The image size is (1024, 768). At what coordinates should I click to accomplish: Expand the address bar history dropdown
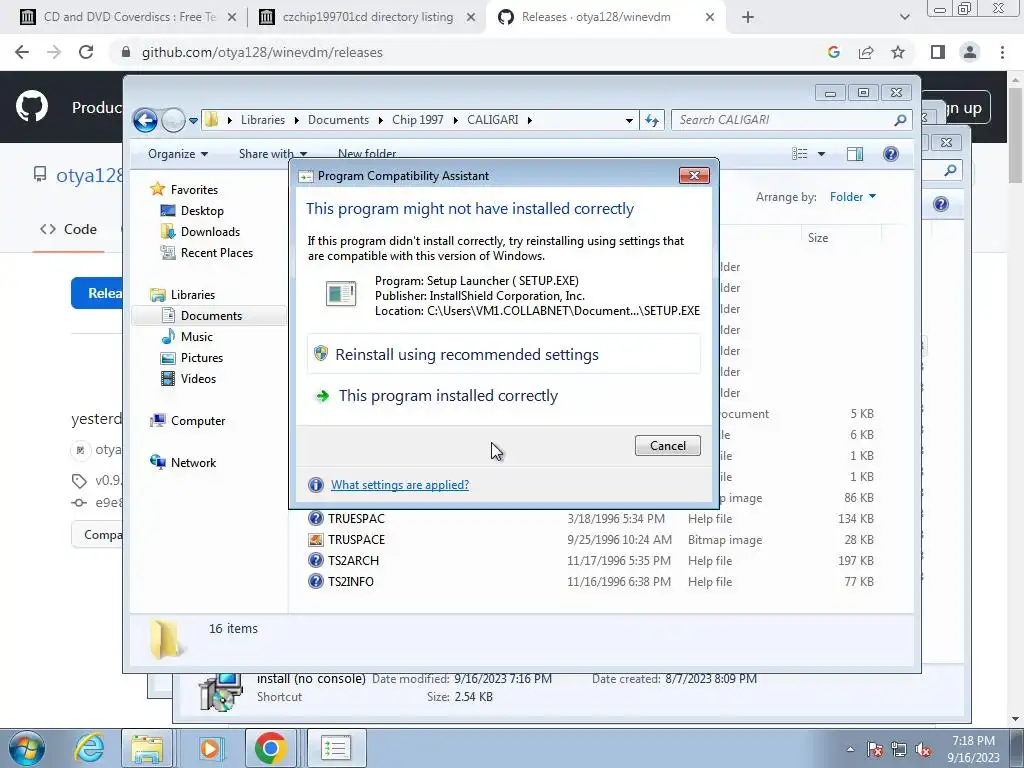[x=629, y=120]
